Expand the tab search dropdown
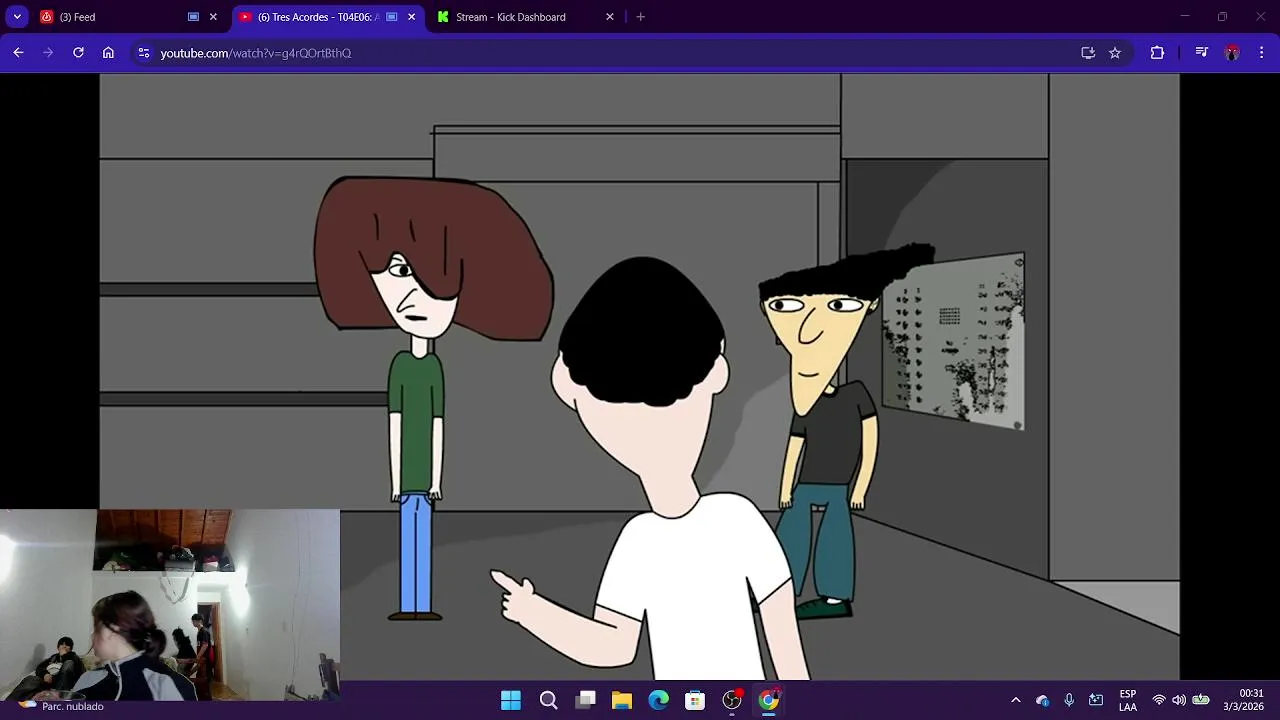Viewport: 1280px width, 720px height. click(x=17, y=17)
